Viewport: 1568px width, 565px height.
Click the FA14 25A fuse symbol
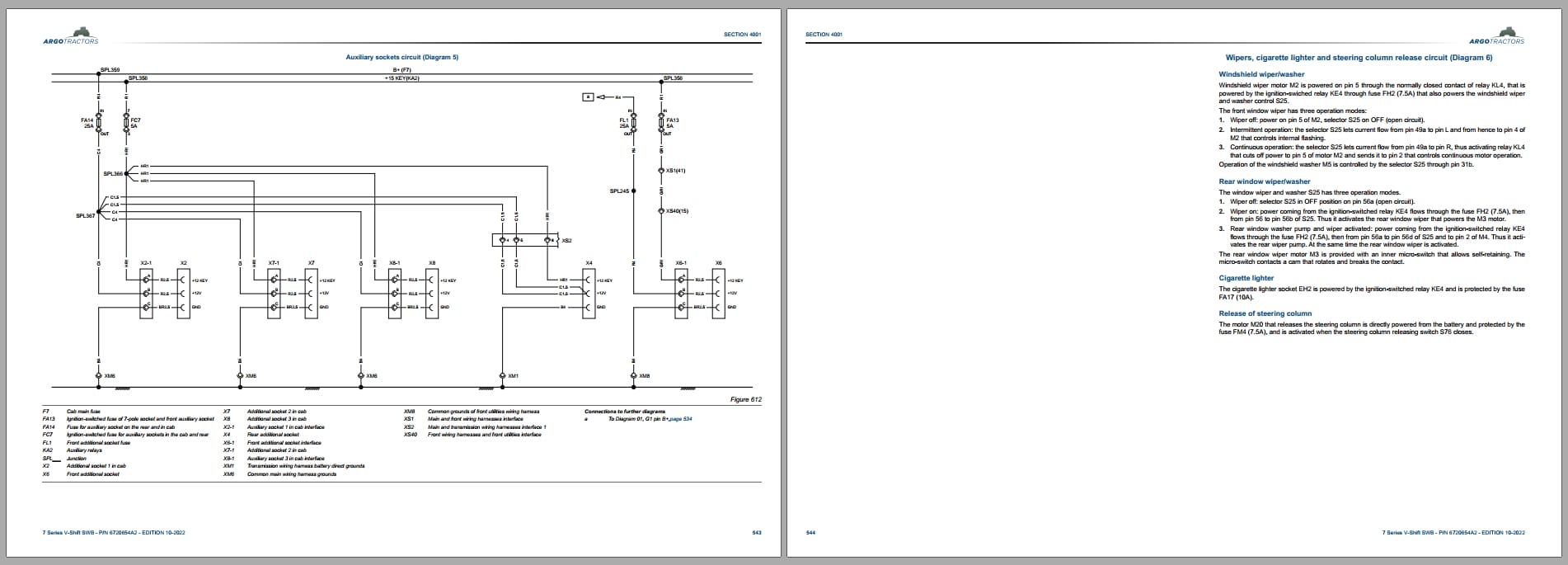pyautogui.click(x=98, y=124)
